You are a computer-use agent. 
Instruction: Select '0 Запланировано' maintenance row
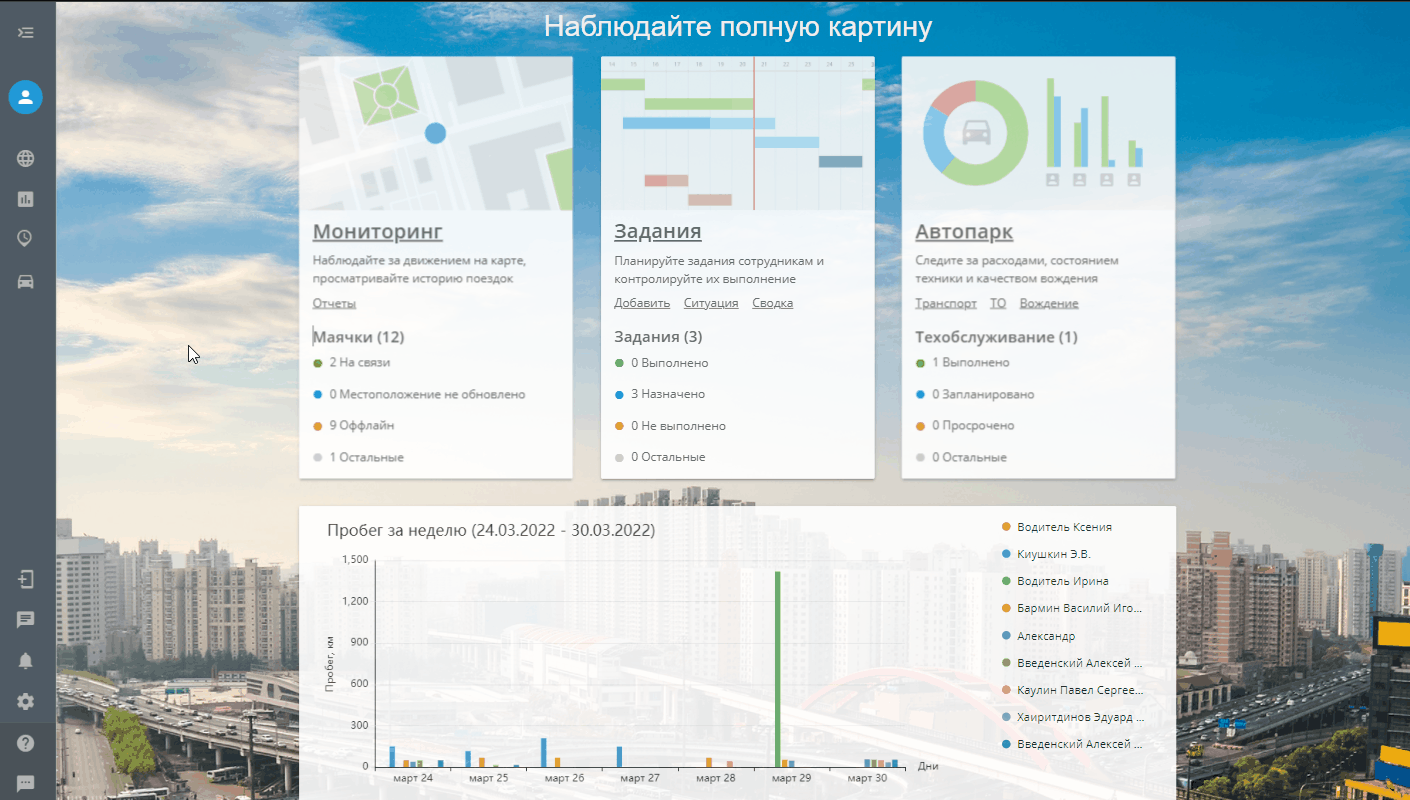[975, 394]
